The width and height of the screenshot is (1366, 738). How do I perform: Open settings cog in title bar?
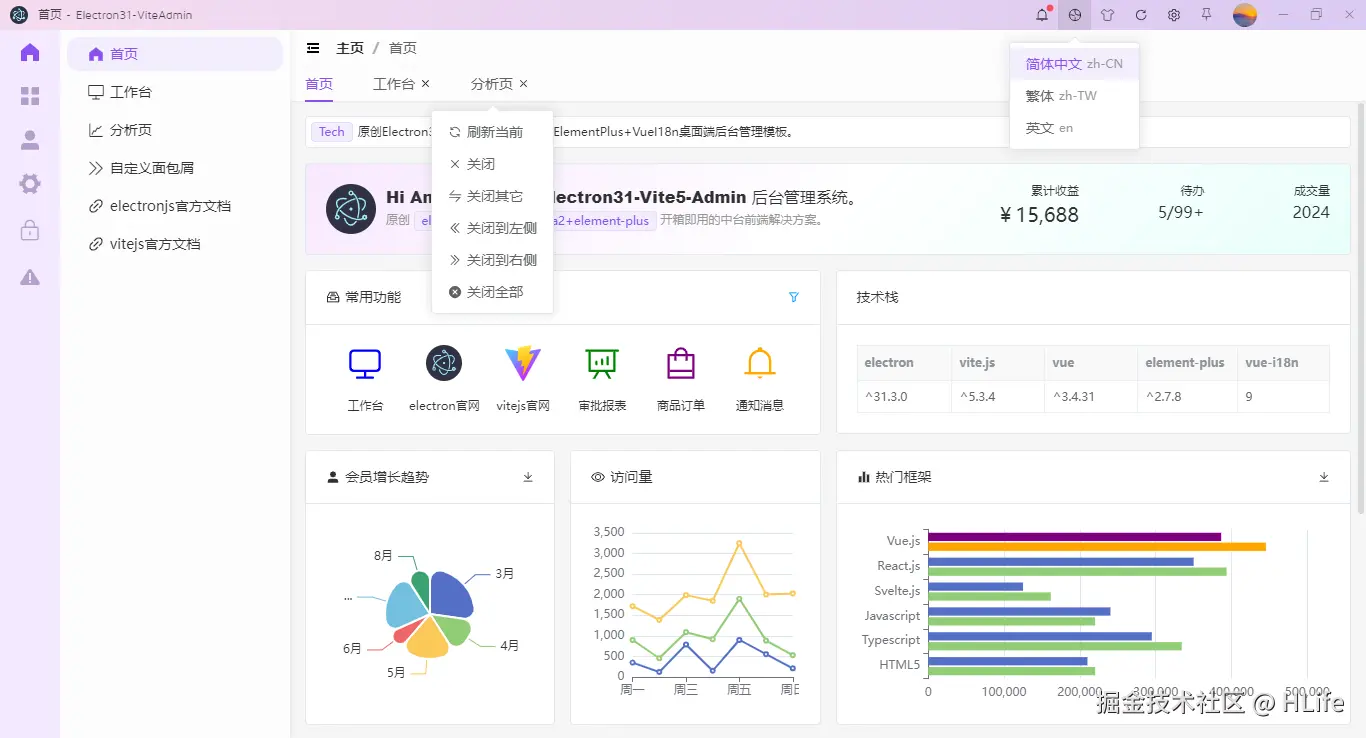pos(1174,15)
